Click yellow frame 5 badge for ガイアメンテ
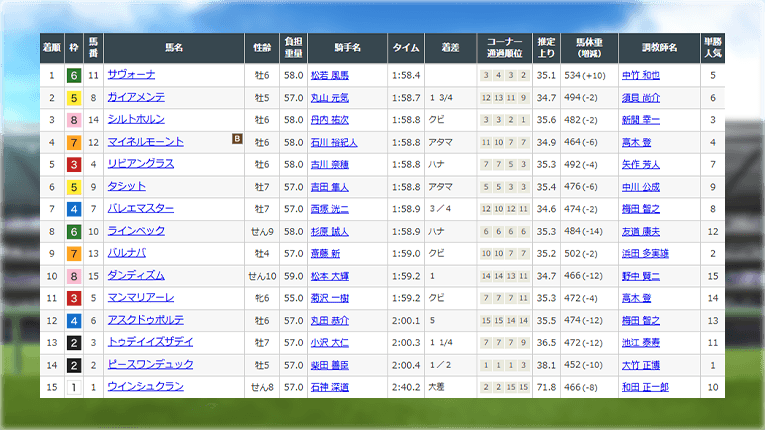The image size is (765, 430). pos(74,98)
